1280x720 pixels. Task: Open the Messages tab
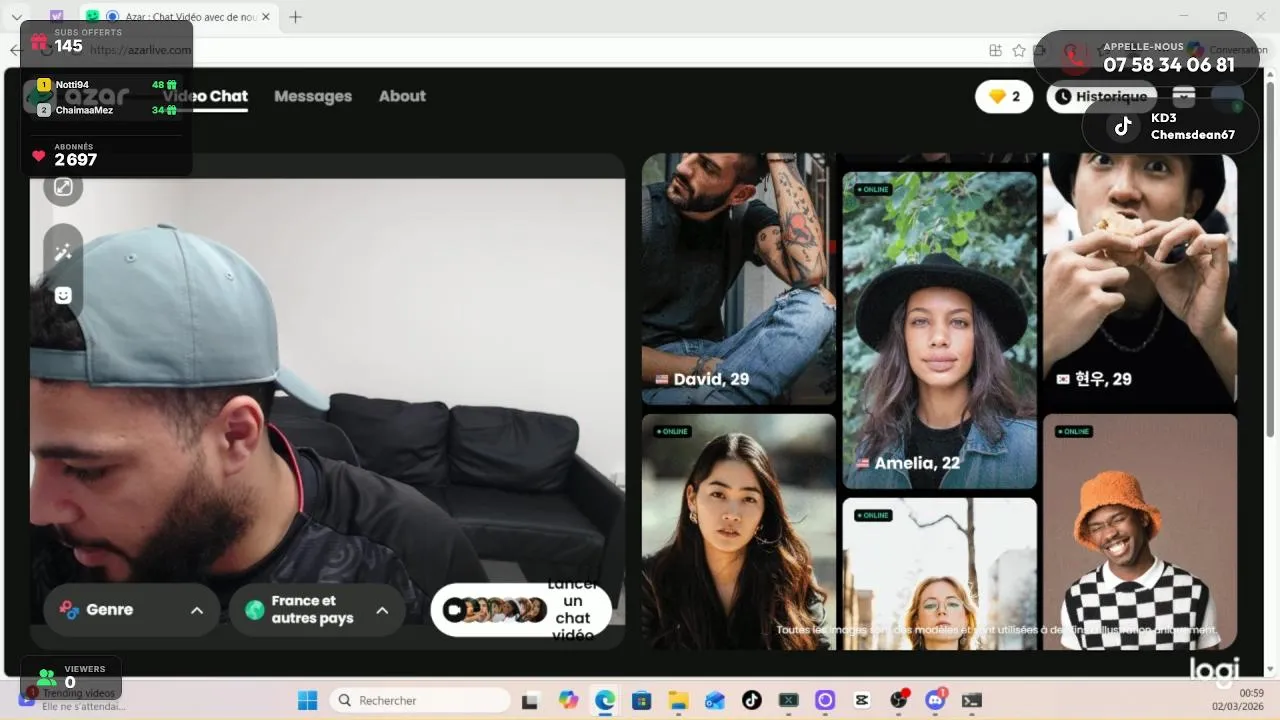tap(313, 96)
